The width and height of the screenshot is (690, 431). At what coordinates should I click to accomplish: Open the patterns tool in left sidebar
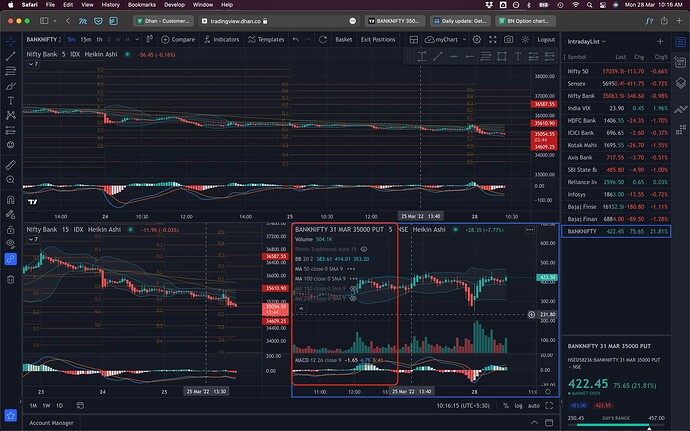click(11, 115)
